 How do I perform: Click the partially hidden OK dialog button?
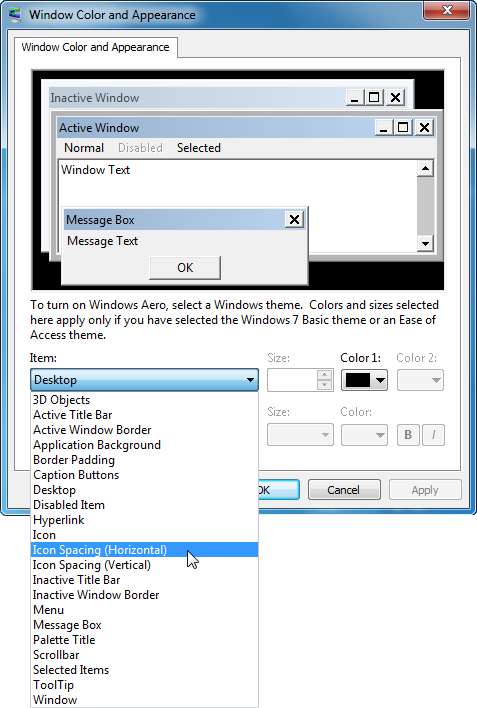coord(279,490)
